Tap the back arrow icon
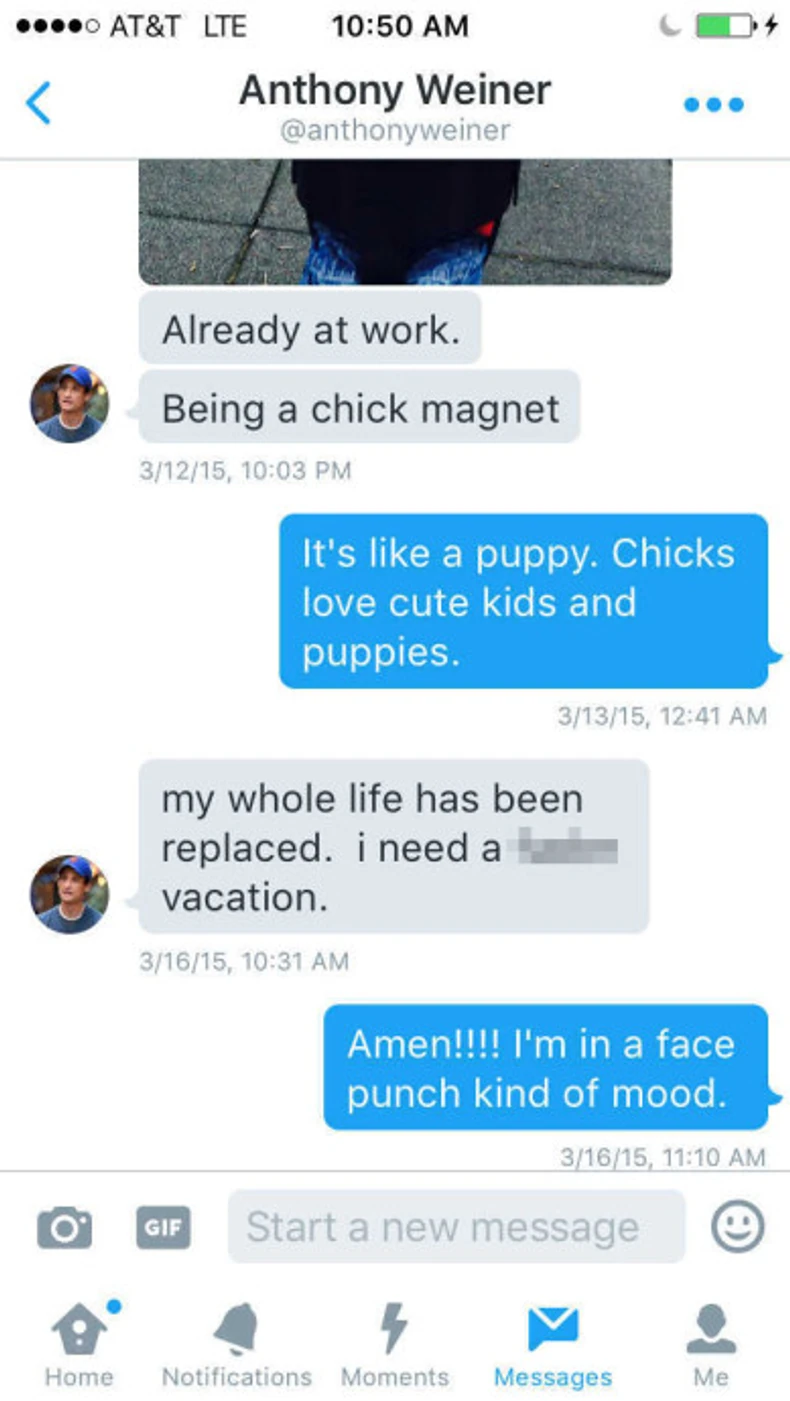Viewport: 790px width, 1401px height. pos(38,103)
